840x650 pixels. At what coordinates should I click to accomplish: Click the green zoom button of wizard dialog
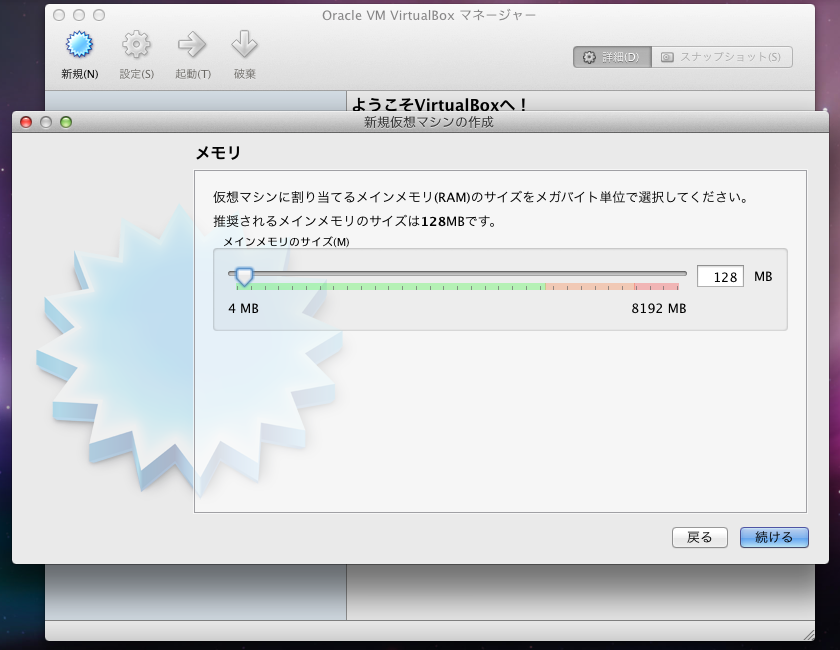[x=66, y=122]
